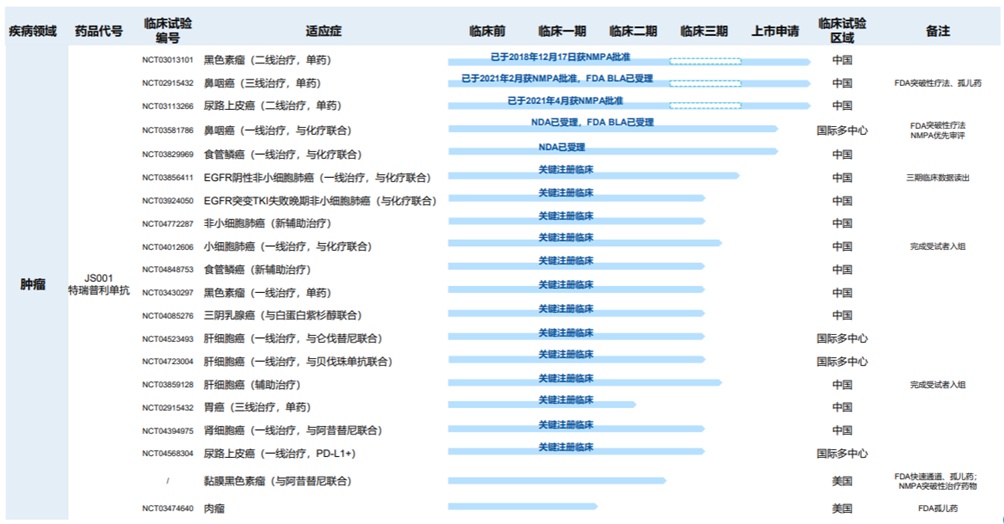Click indication 鼻咽癌（三线治疗，单药）
This screenshot has height=524, width=1004.
pos(263,83)
